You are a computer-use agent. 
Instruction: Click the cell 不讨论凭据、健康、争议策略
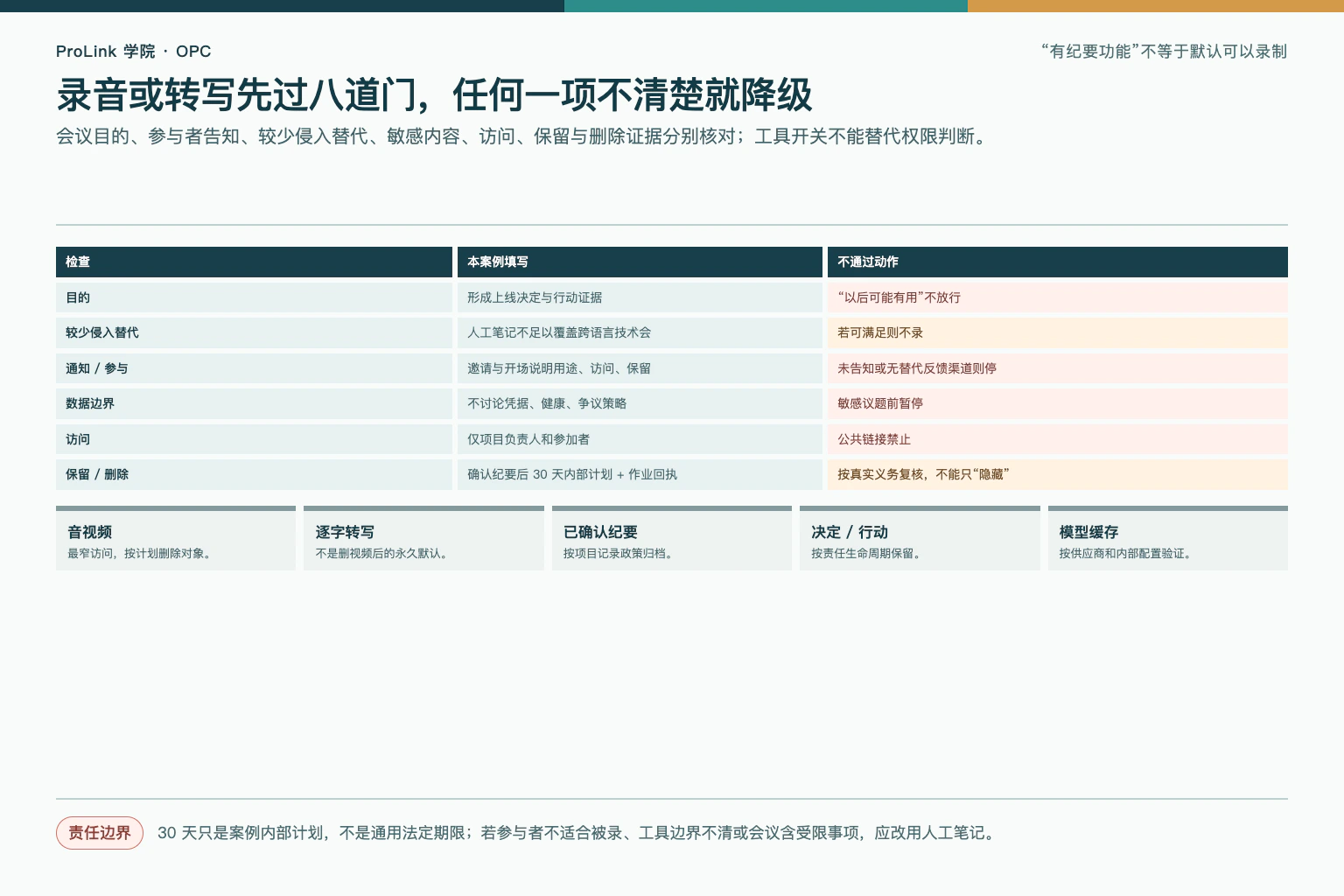[x=640, y=403]
